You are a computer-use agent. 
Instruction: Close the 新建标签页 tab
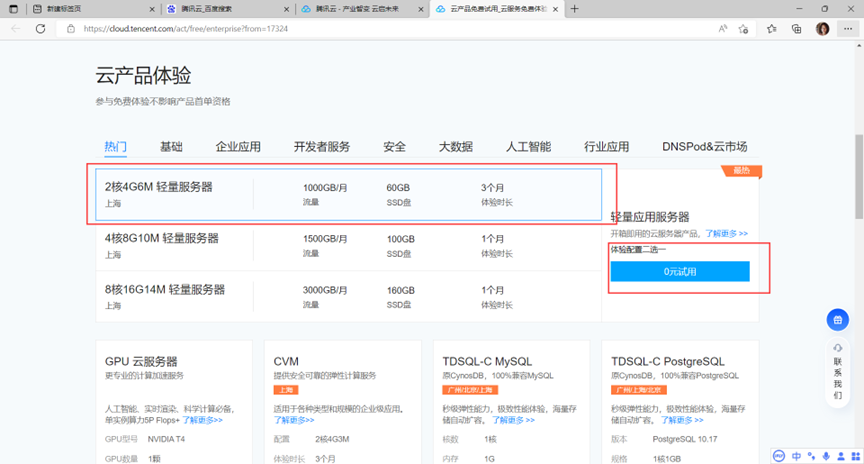coord(152,9)
